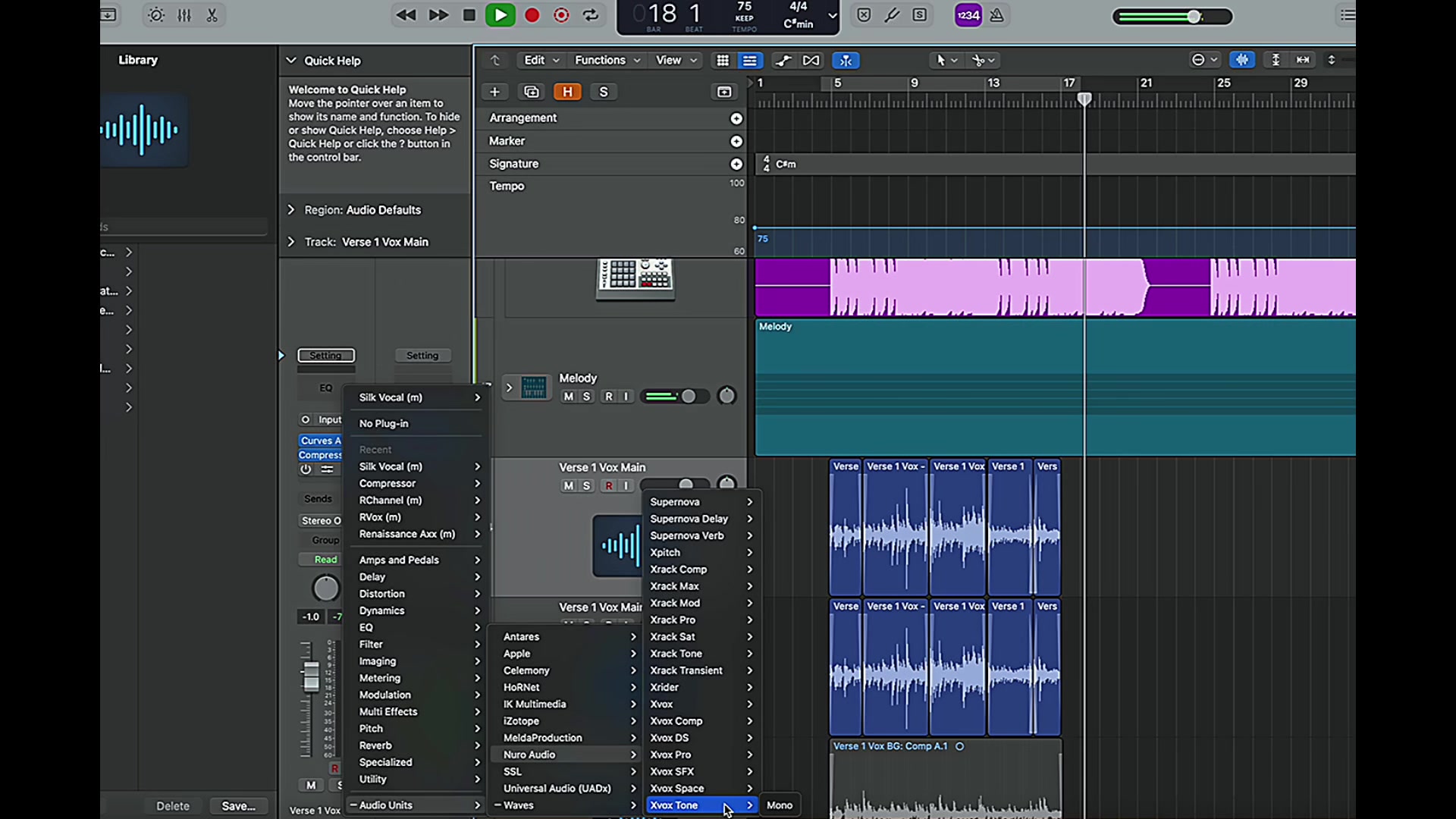Toggle the Catch Playhead button
This screenshot has height=819, width=1456.
(x=846, y=61)
